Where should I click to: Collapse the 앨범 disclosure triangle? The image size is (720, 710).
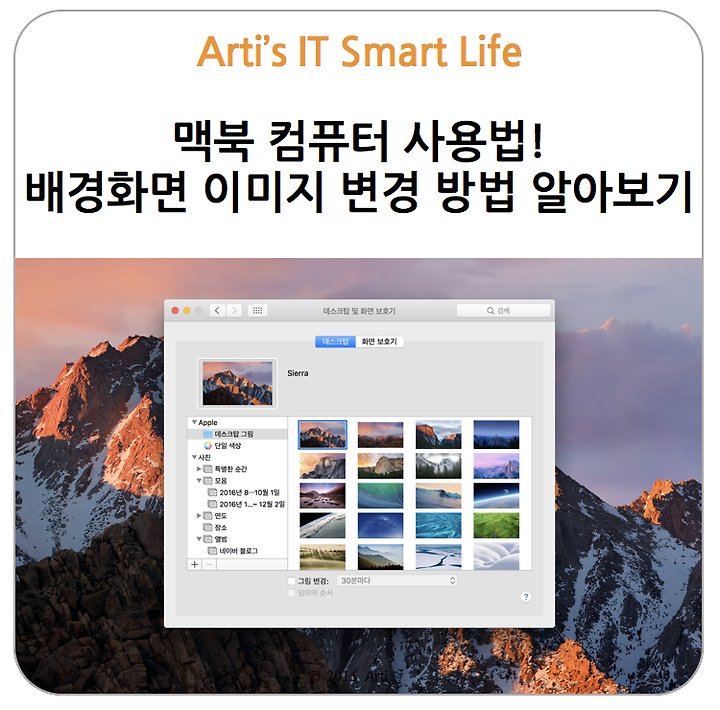(199, 539)
